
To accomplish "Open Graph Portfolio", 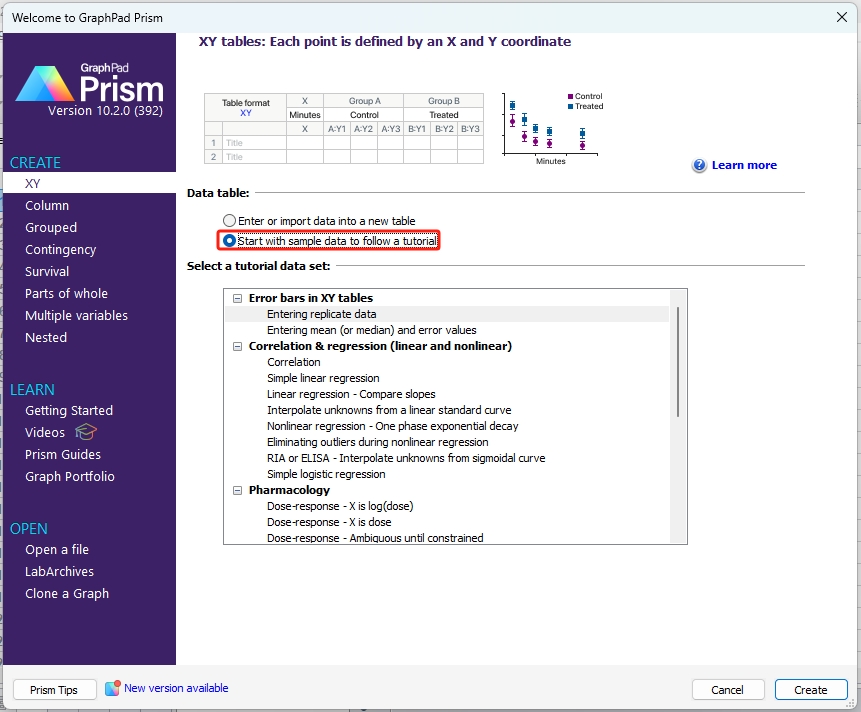I will pyautogui.click(x=70, y=476).
